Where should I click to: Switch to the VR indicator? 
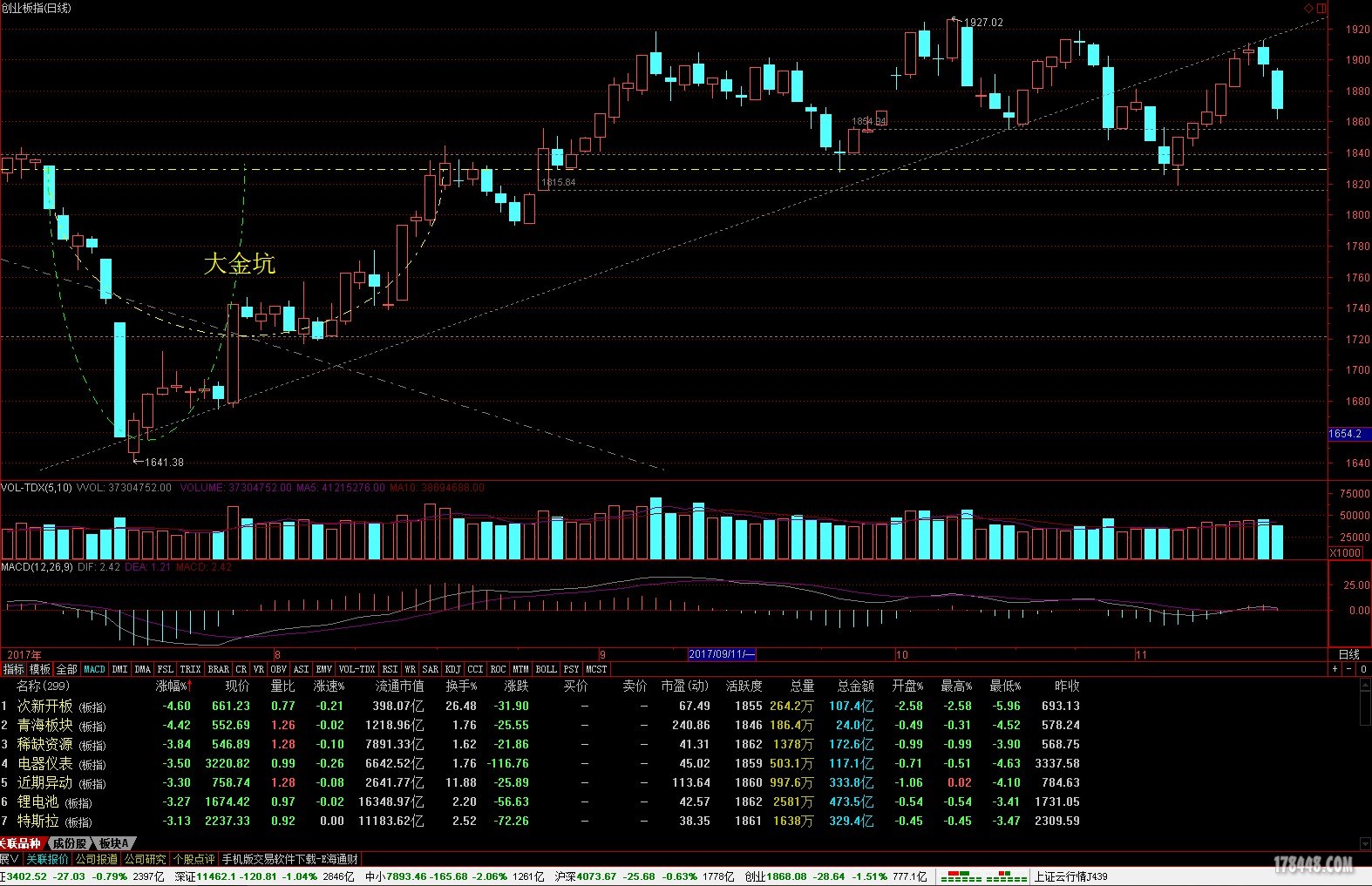259,669
